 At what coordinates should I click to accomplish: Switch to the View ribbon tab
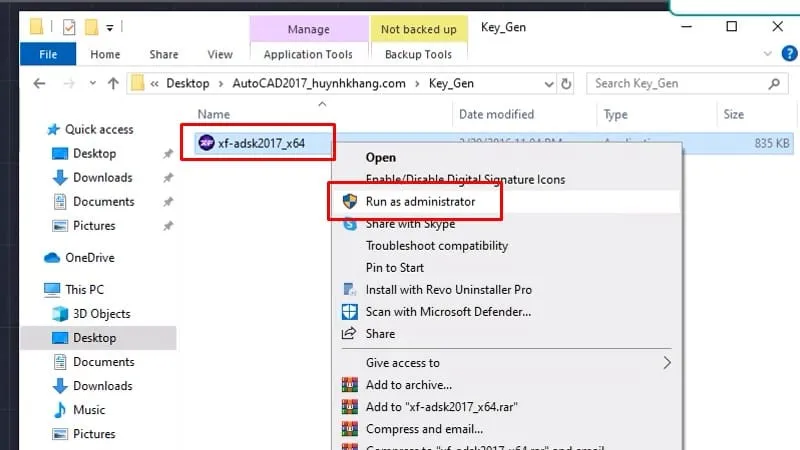click(x=219, y=55)
